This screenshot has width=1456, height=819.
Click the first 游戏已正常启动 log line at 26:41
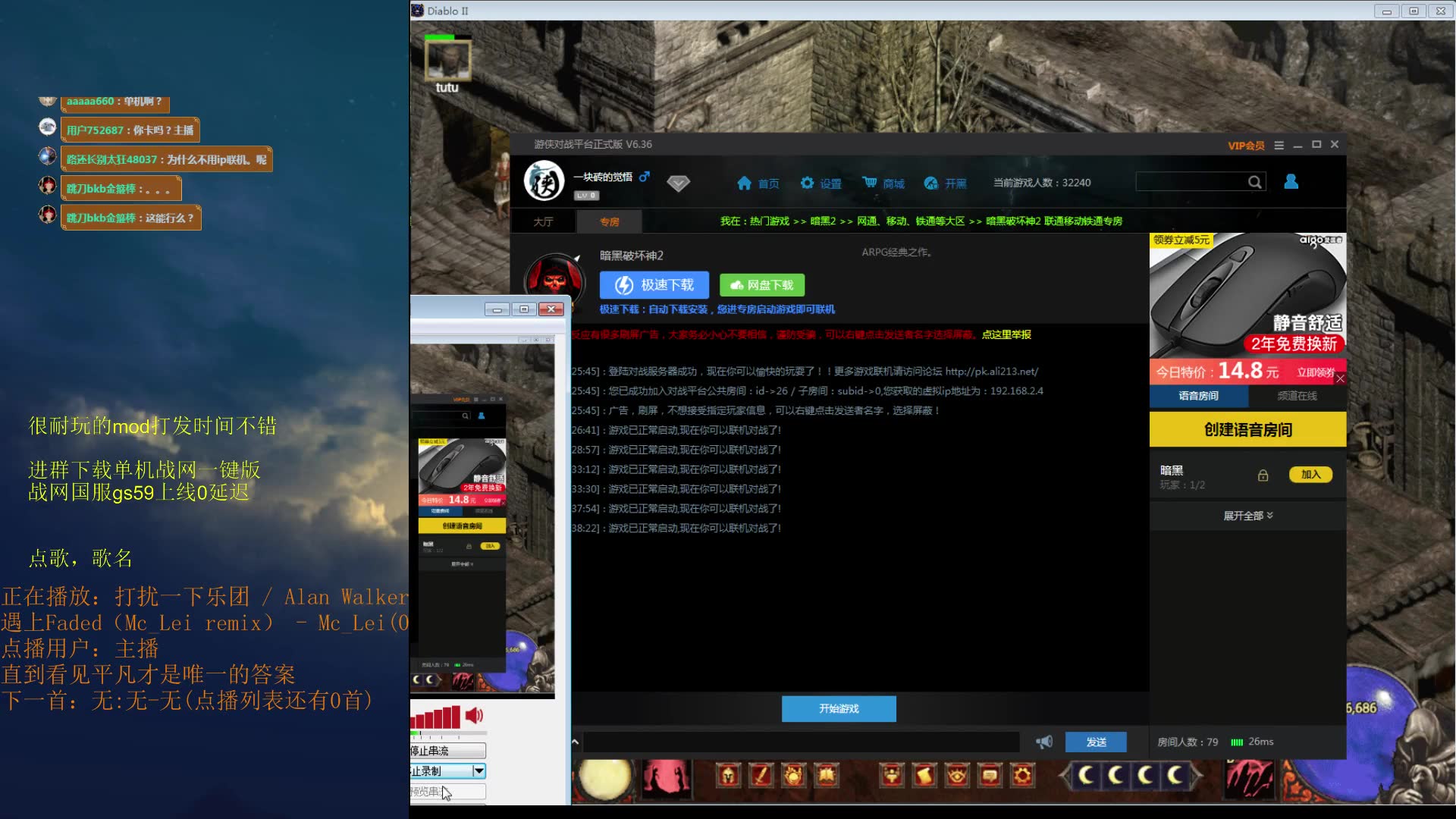(676, 430)
